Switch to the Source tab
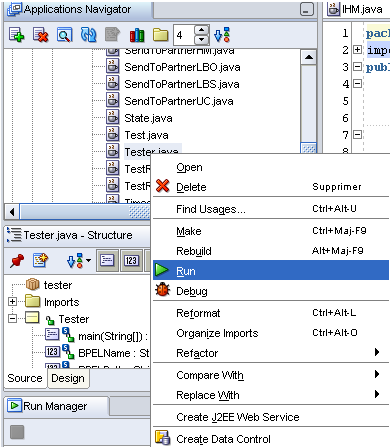The width and height of the screenshot is (390, 447). click(25, 378)
